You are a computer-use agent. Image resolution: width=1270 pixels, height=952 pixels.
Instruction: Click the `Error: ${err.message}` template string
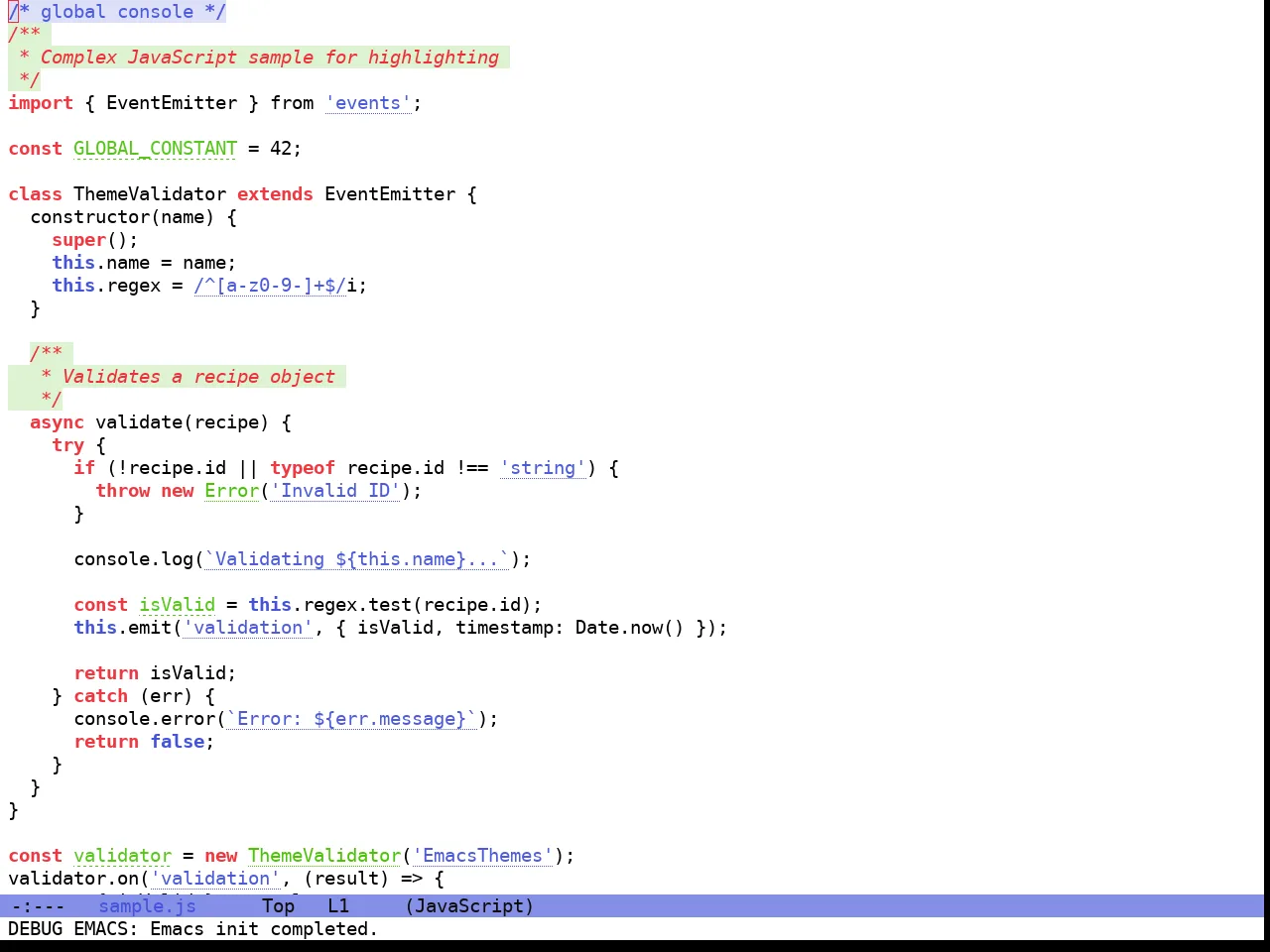[x=351, y=719]
